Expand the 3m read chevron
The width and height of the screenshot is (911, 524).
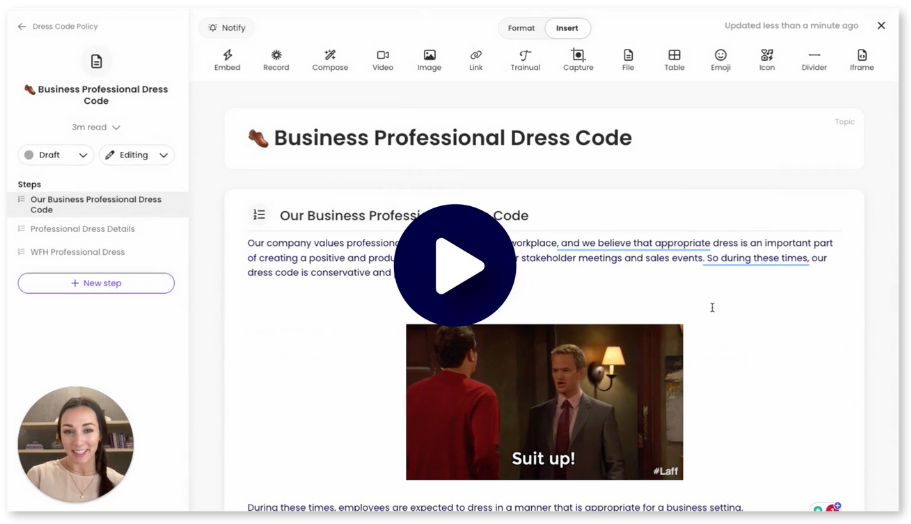point(116,128)
